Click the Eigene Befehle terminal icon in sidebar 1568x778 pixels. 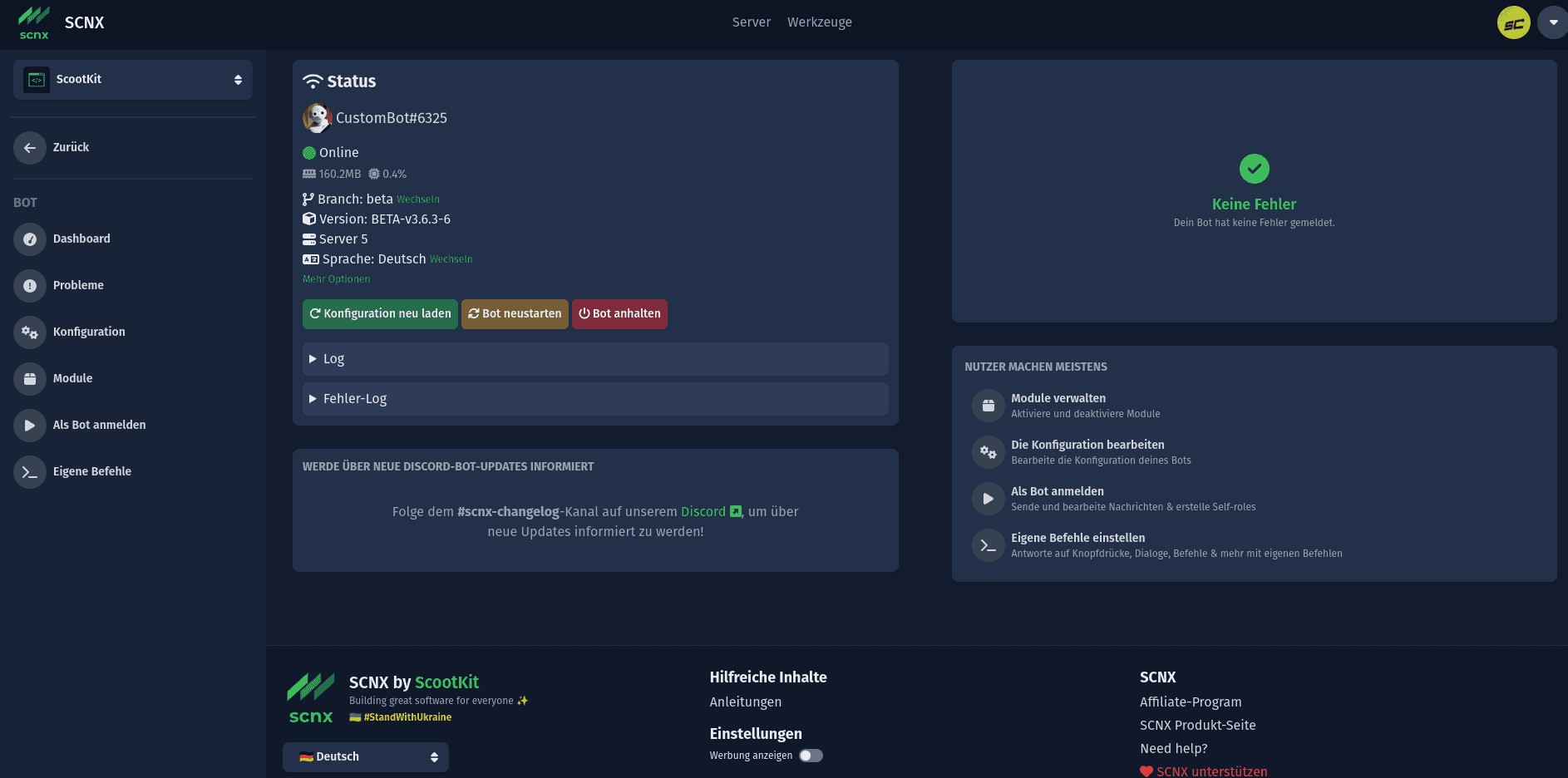point(30,472)
